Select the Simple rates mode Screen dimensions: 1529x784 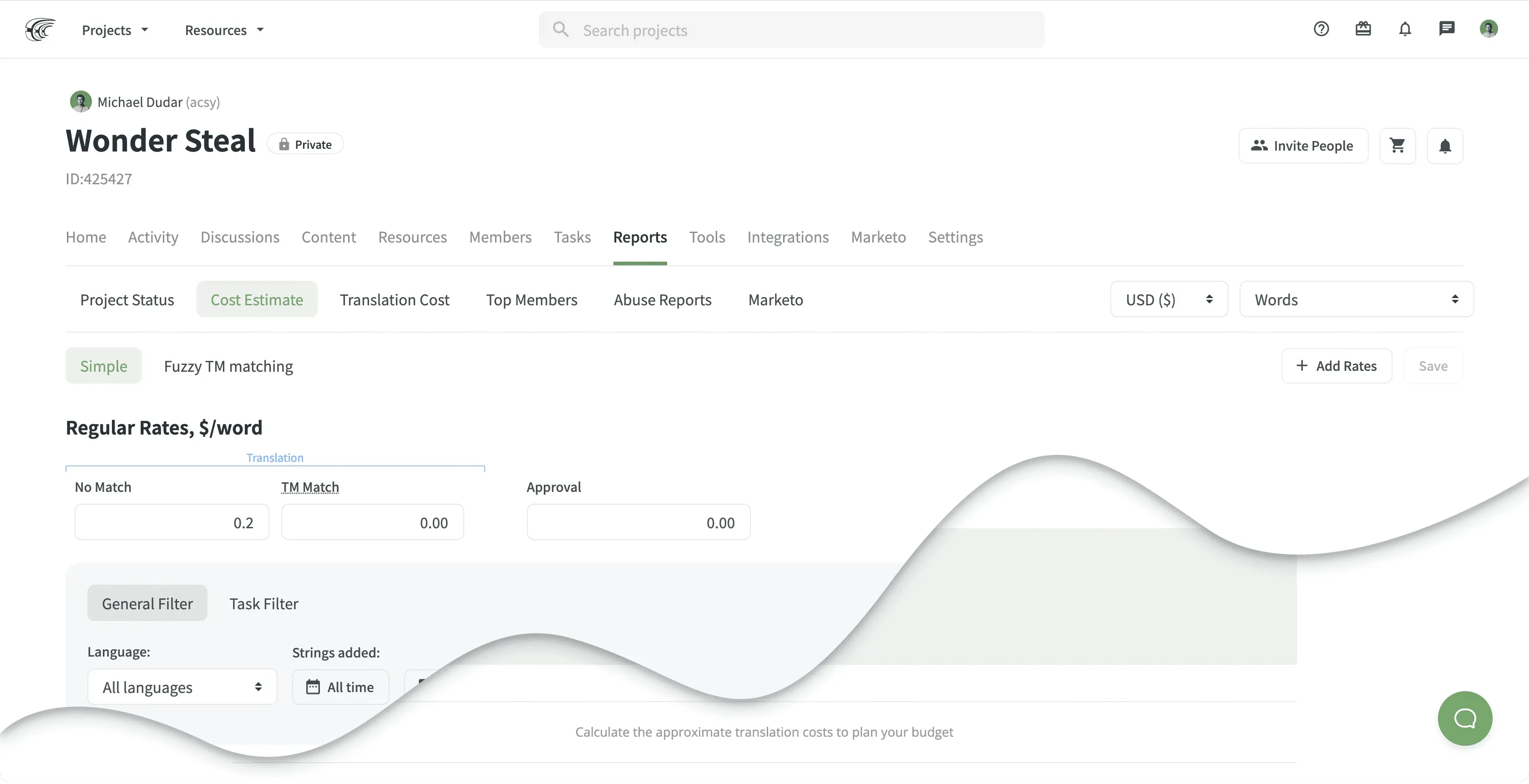click(x=103, y=365)
